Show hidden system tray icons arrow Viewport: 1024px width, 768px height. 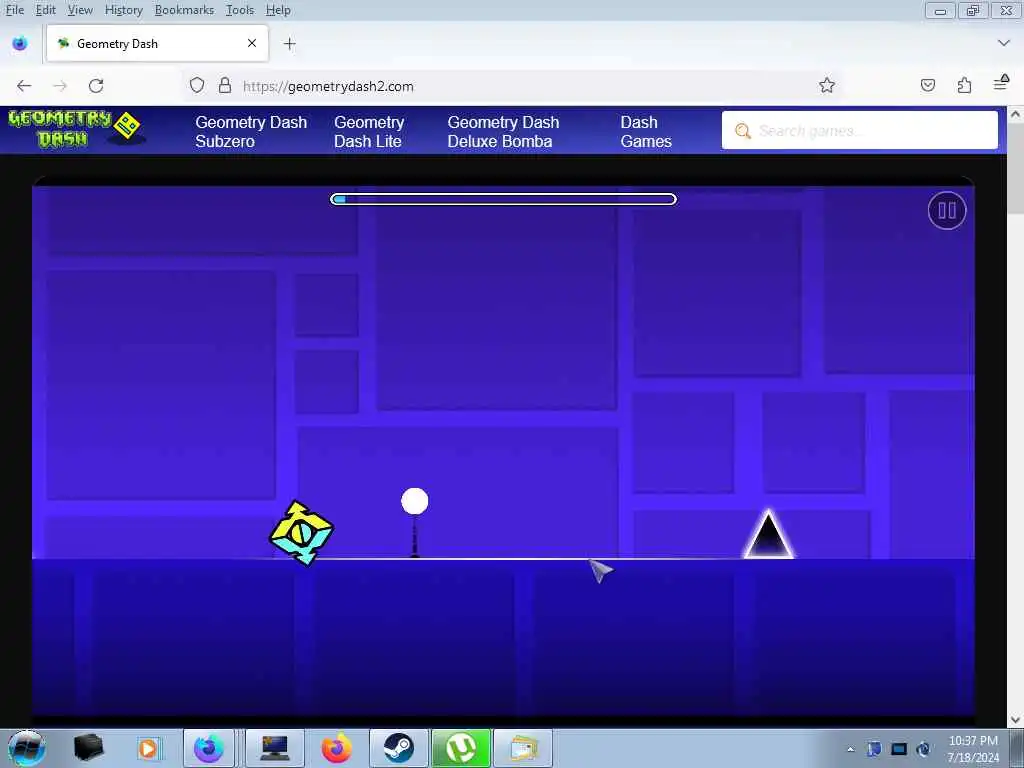point(850,749)
